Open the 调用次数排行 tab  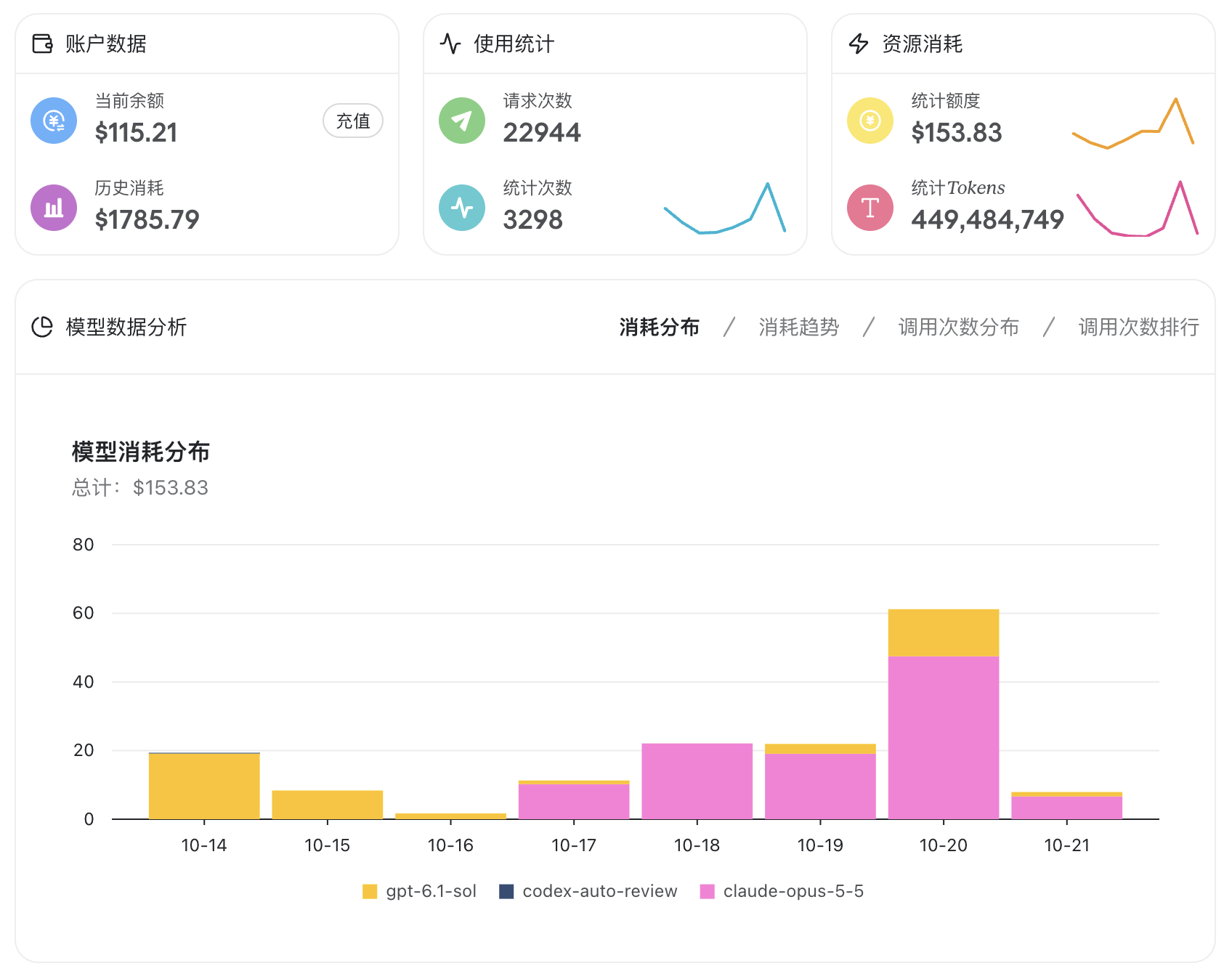tap(1139, 327)
